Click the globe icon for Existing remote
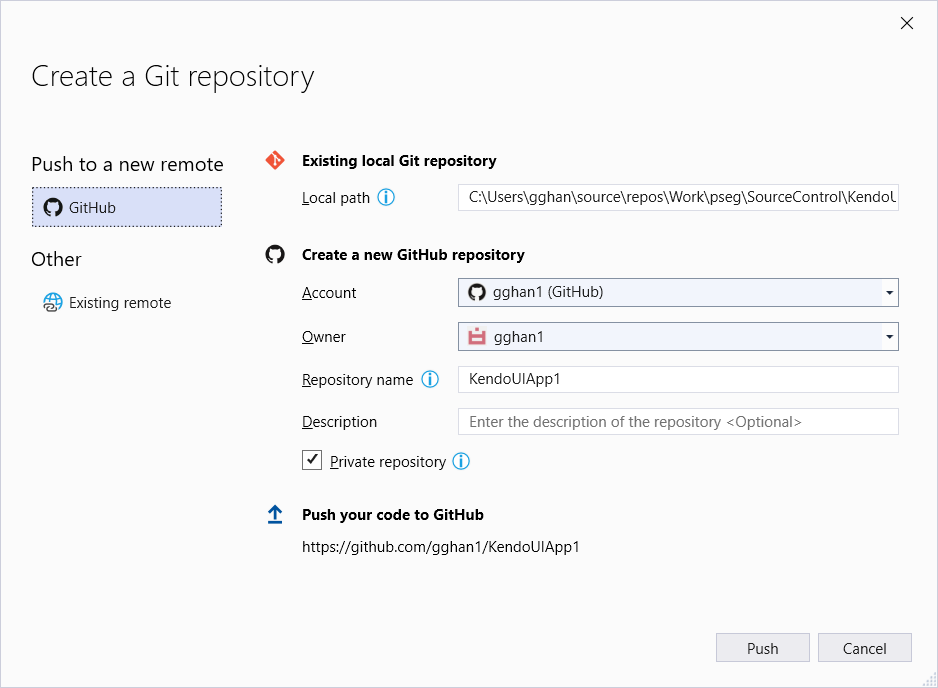This screenshot has height=688, width=938. 53,302
